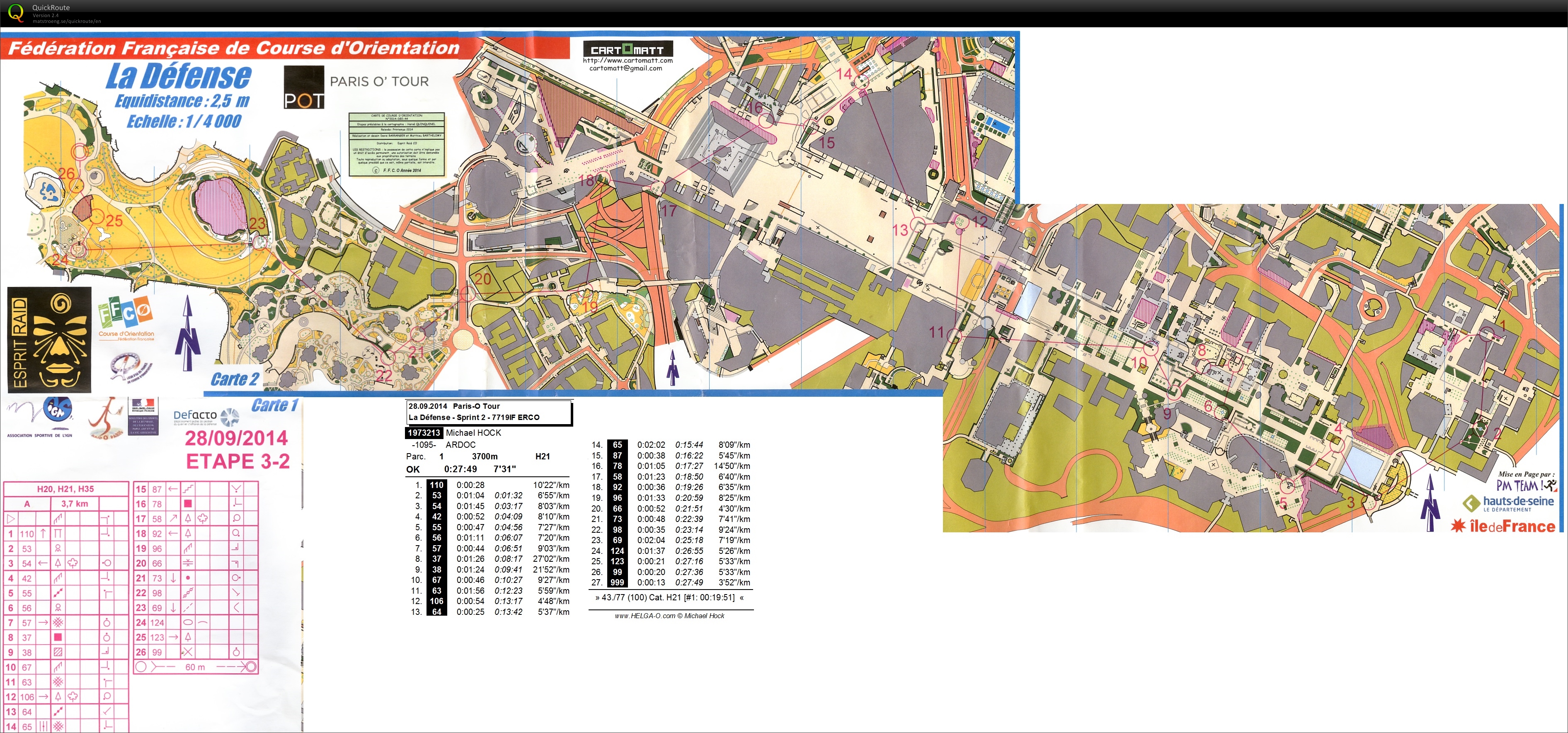Click the map copyright information box
This screenshot has height=733, width=1568.
click(x=397, y=144)
